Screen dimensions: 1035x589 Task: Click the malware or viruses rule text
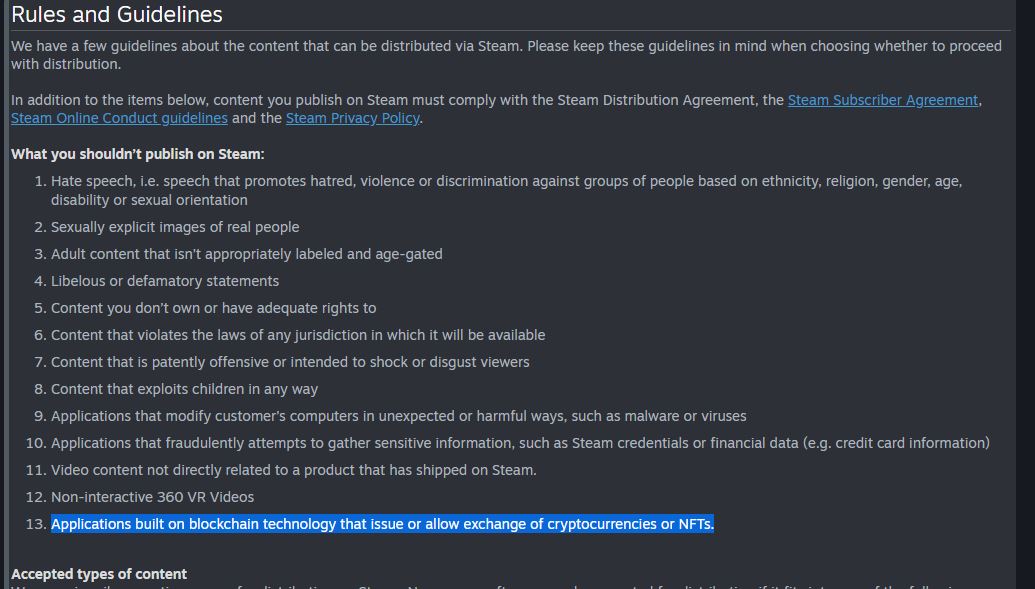[x=399, y=416]
